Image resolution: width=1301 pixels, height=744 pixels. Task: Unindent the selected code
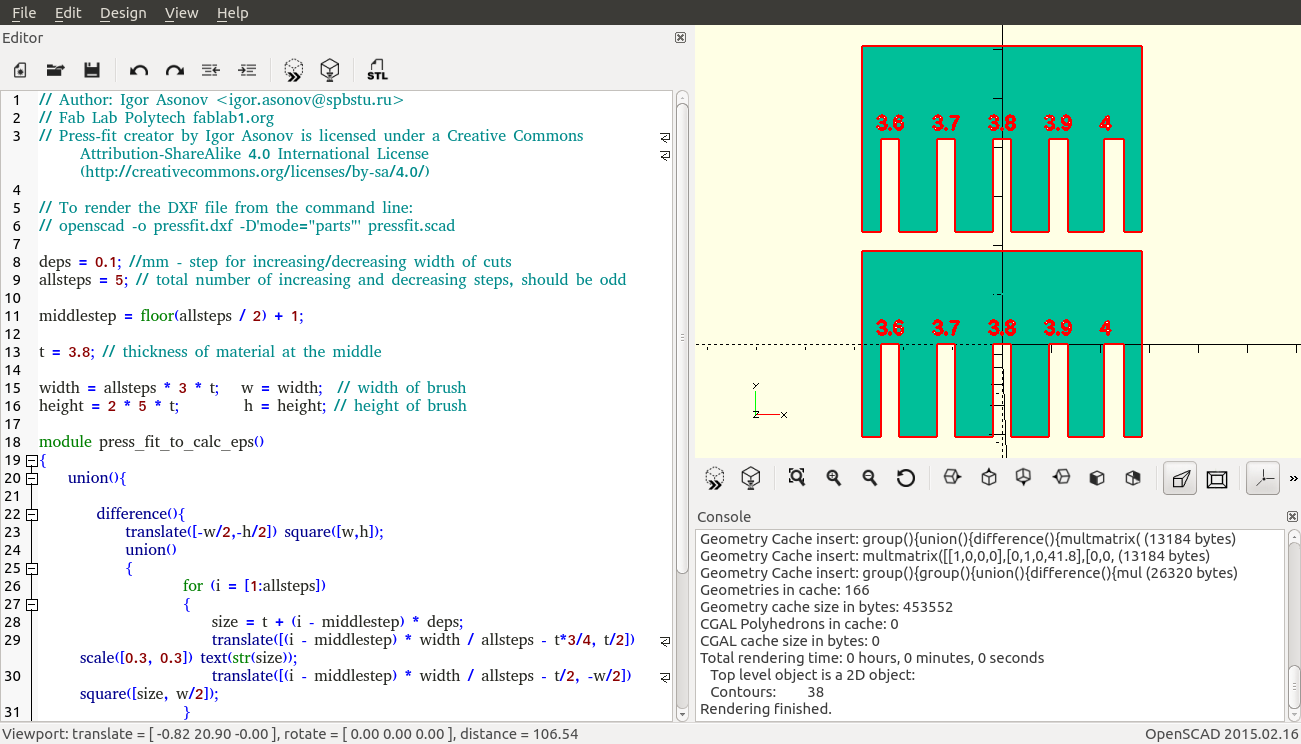(x=211, y=70)
